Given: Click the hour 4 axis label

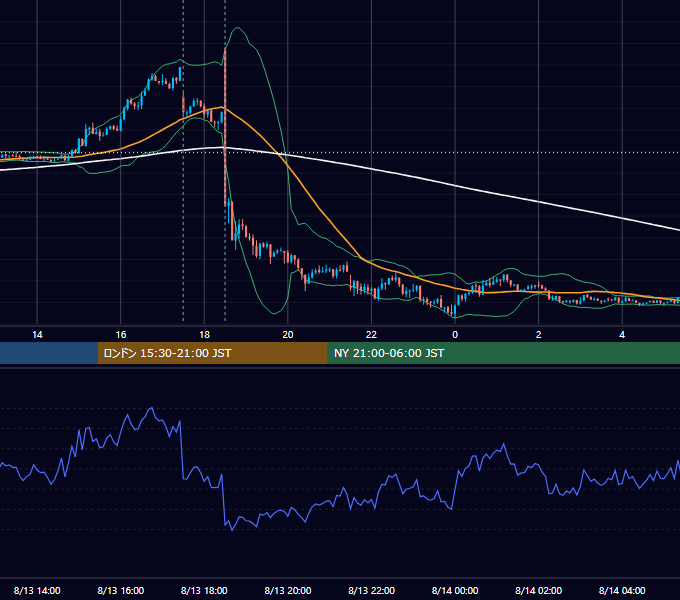Looking at the screenshot, I should click(622, 335).
